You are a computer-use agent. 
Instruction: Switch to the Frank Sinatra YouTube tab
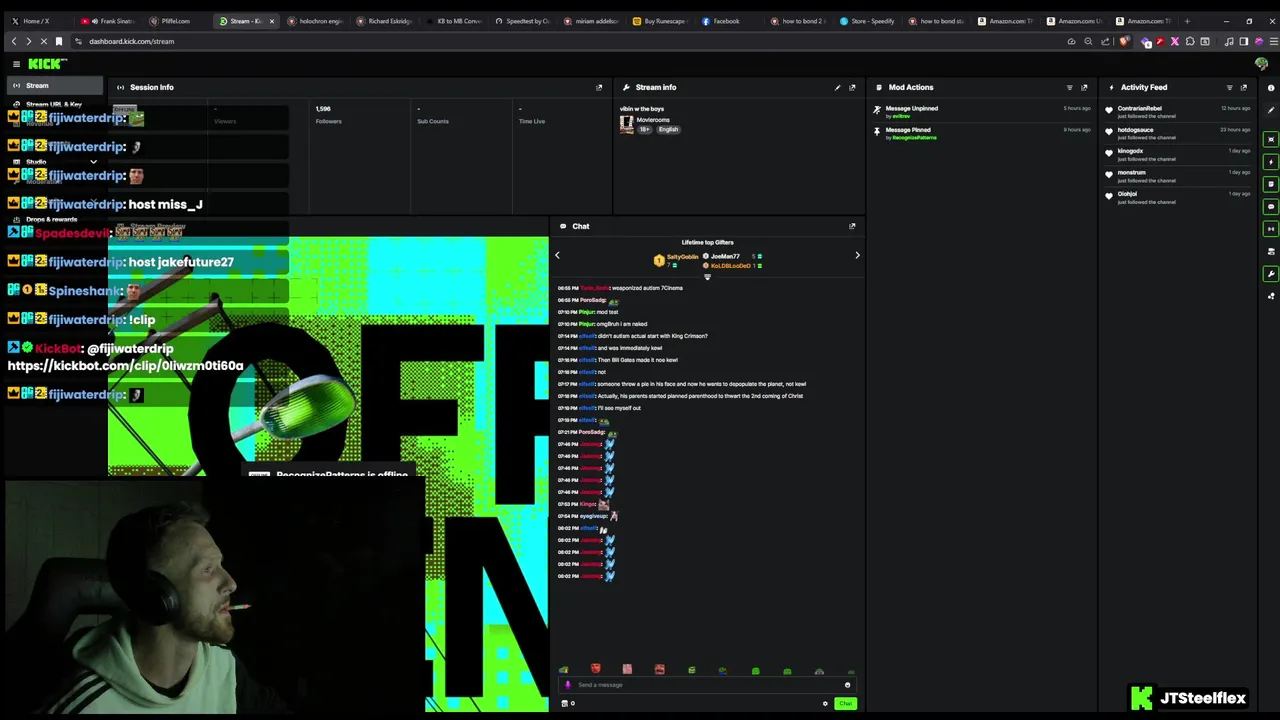tap(111, 21)
